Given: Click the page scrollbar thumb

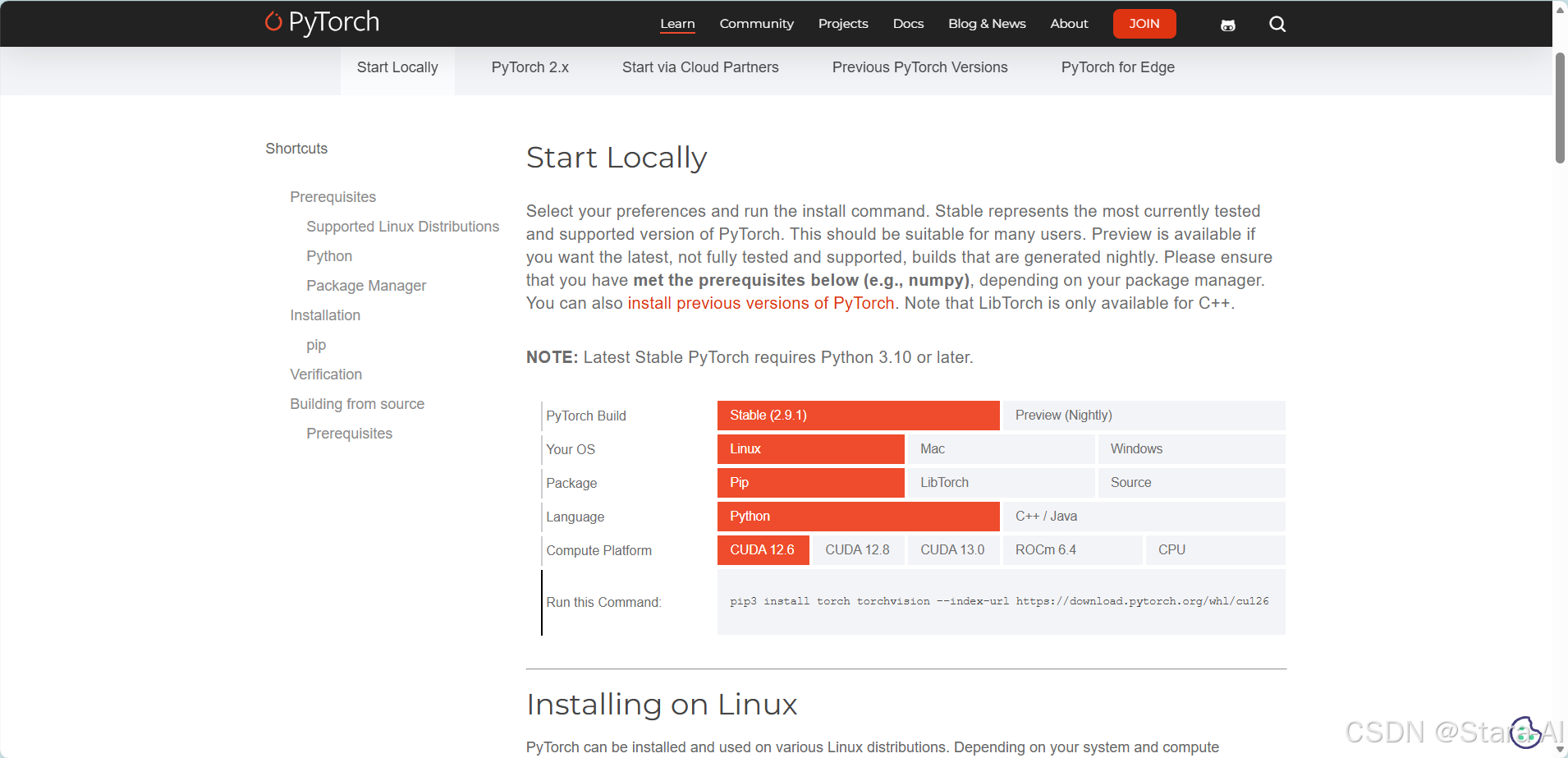Looking at the screenshot, I should pyautogui.click(x=1560, y=108).
